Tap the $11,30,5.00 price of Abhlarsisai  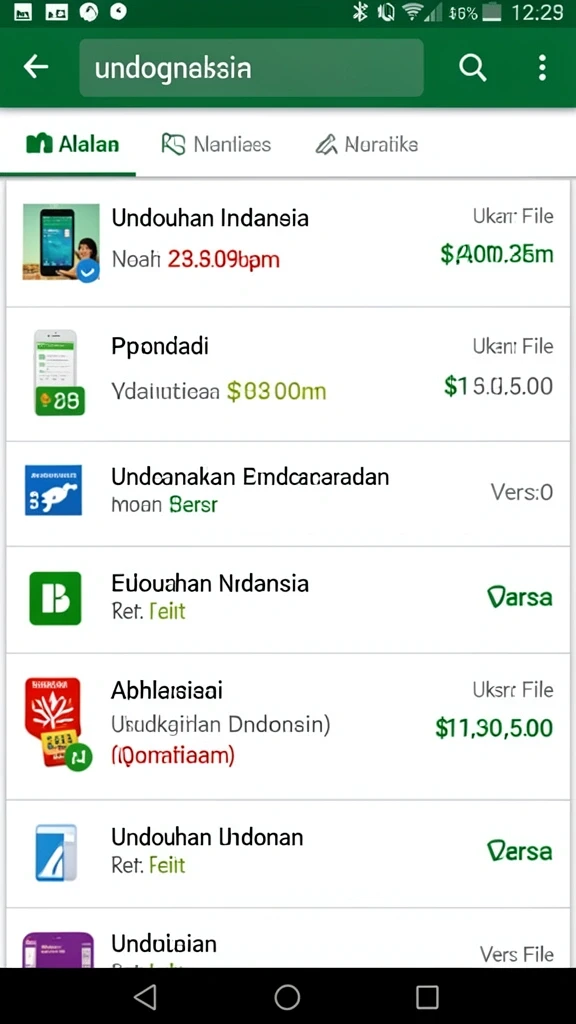(494, 728)
